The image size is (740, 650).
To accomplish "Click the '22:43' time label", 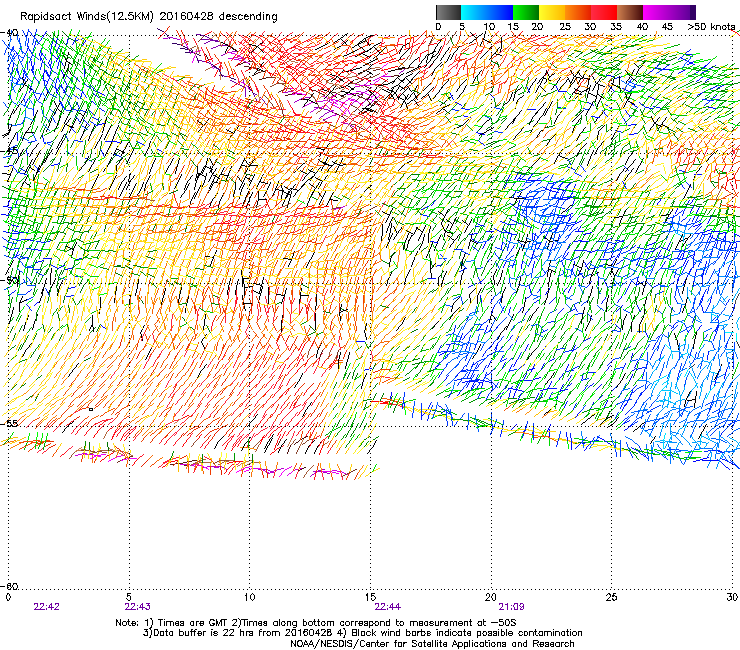I will [137, 607].
